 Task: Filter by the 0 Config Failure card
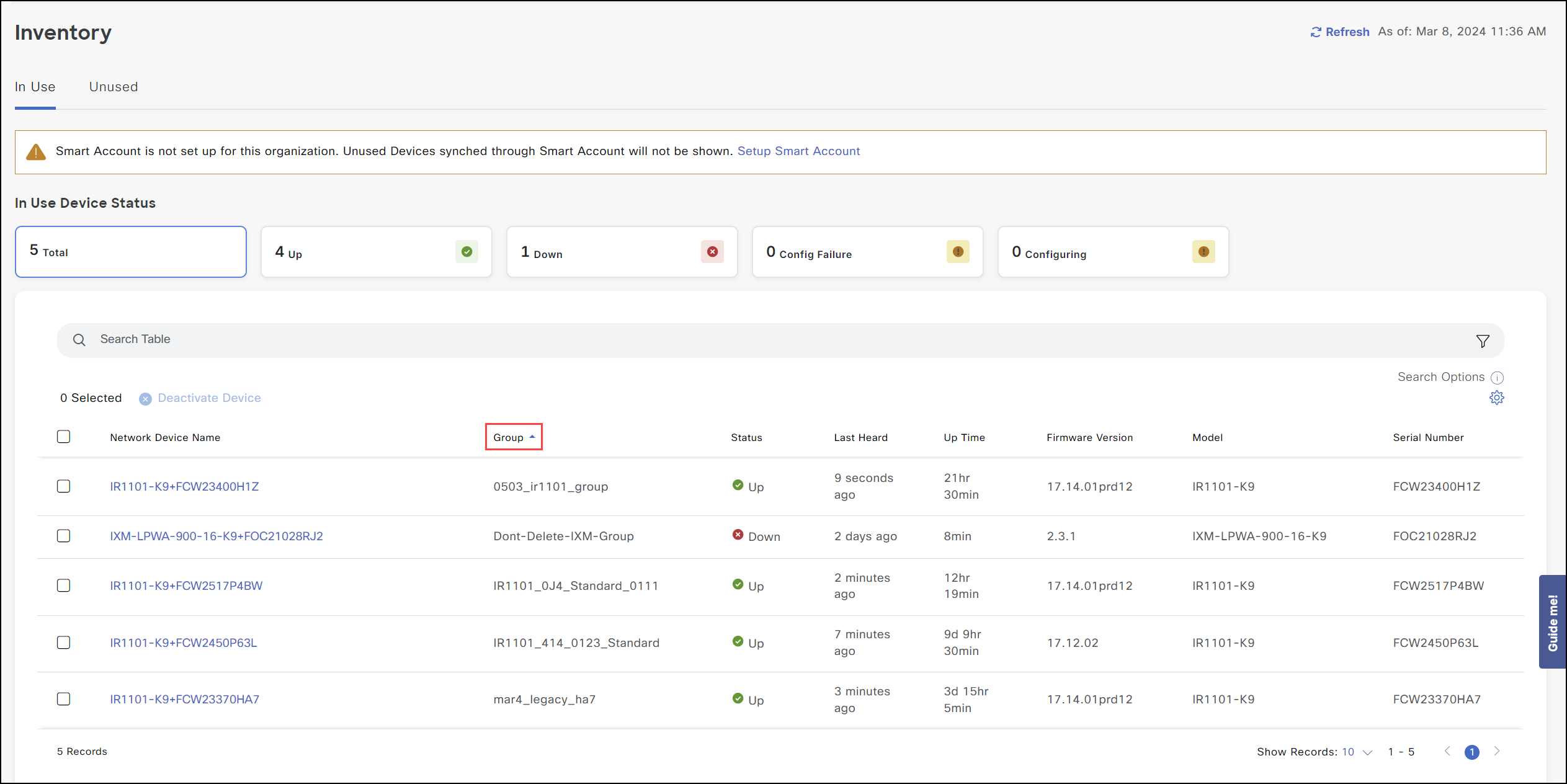coord(868,252)
